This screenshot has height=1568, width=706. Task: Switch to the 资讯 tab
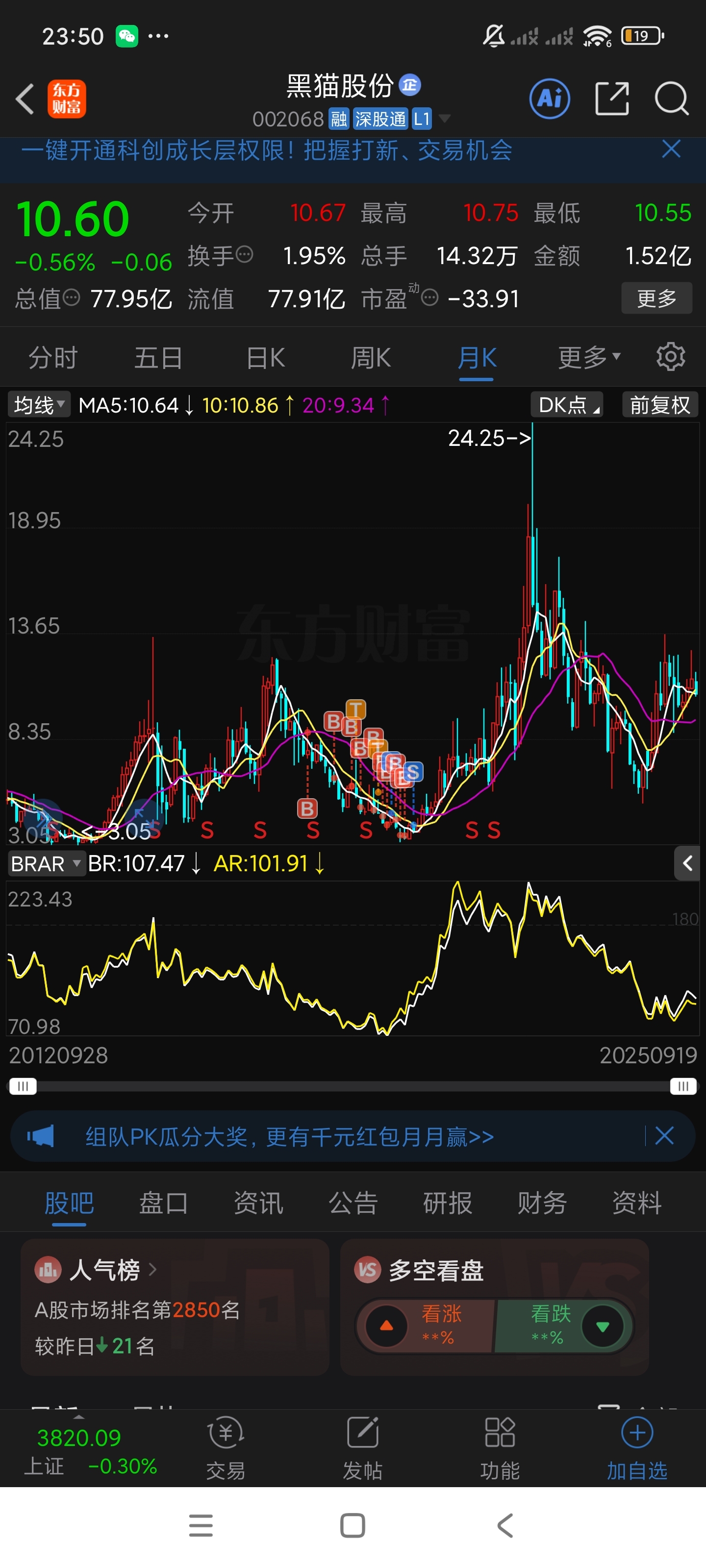pos(258,1203)
